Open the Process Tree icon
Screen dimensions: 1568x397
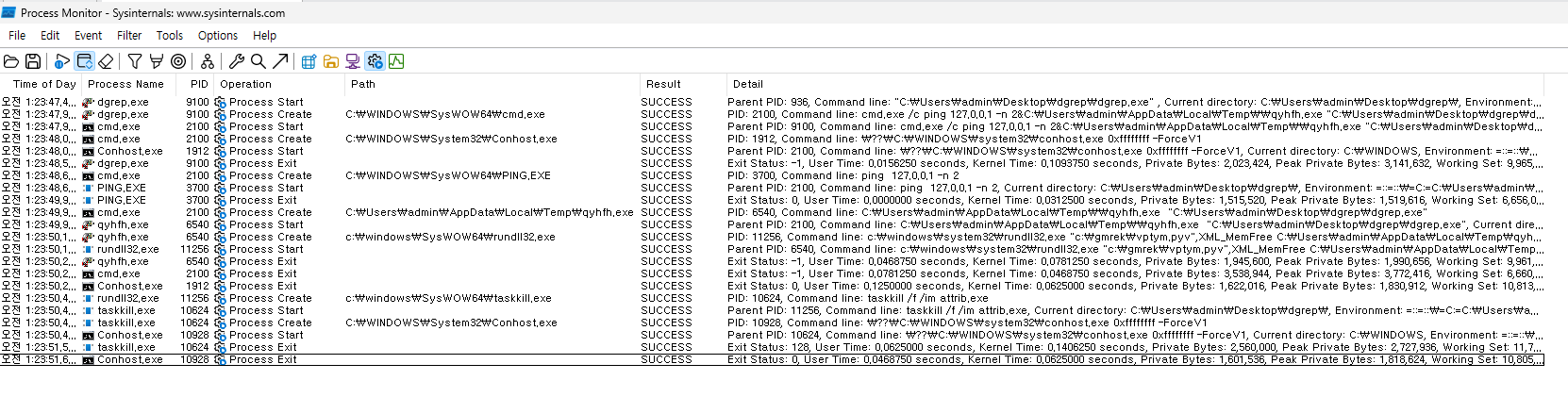tap(208, 61)
